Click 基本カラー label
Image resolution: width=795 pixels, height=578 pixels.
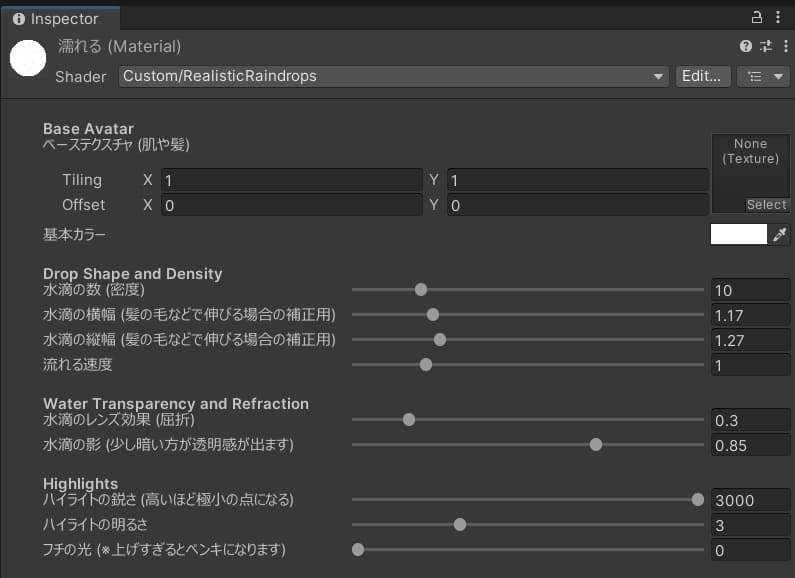(74, 234)
